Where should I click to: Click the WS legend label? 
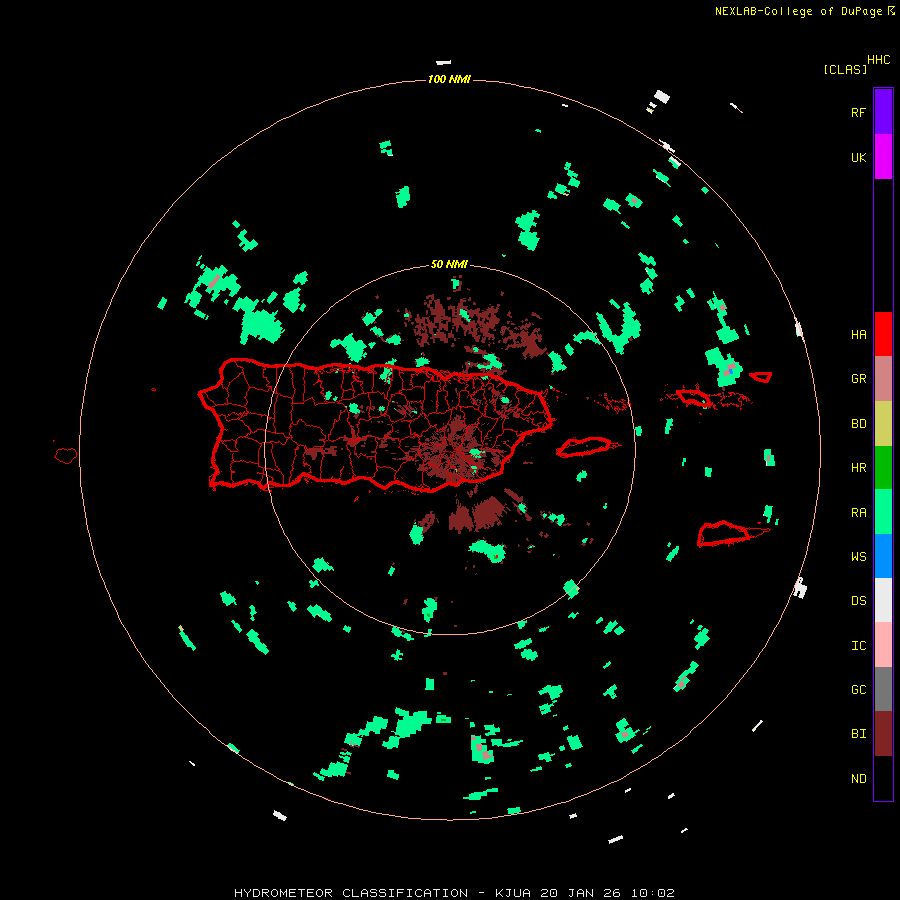[x=858, y=556]
